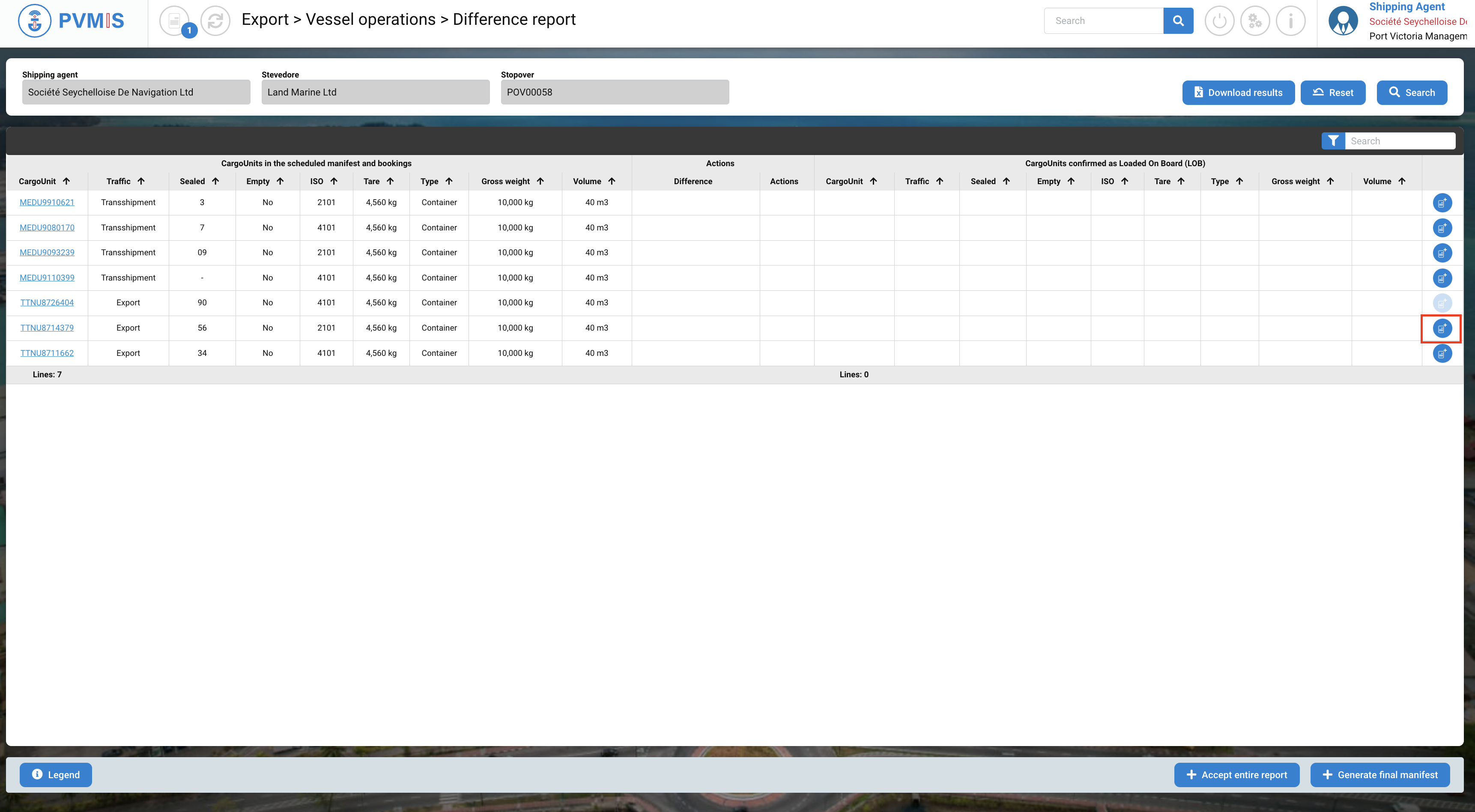
Task: Click the Generate final manifest button
Action: [1379, 775]
